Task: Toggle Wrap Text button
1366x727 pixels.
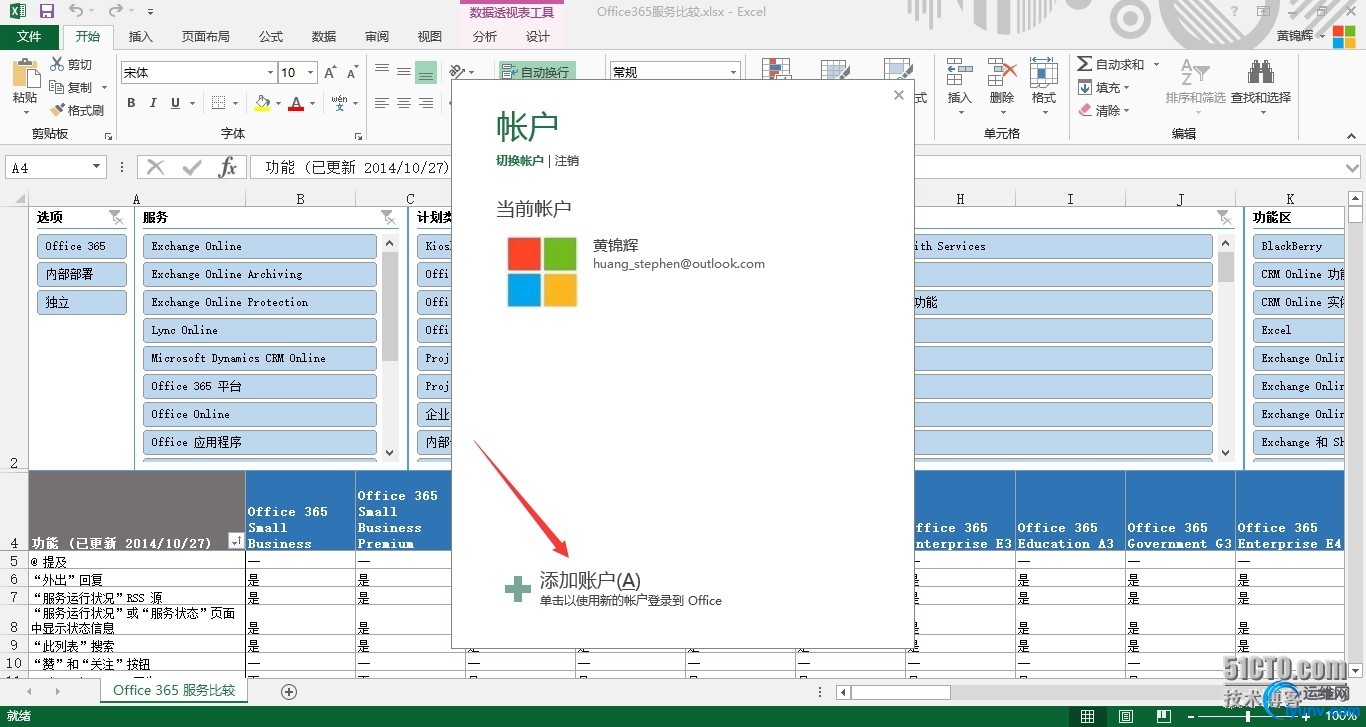Action: [537, 72]
